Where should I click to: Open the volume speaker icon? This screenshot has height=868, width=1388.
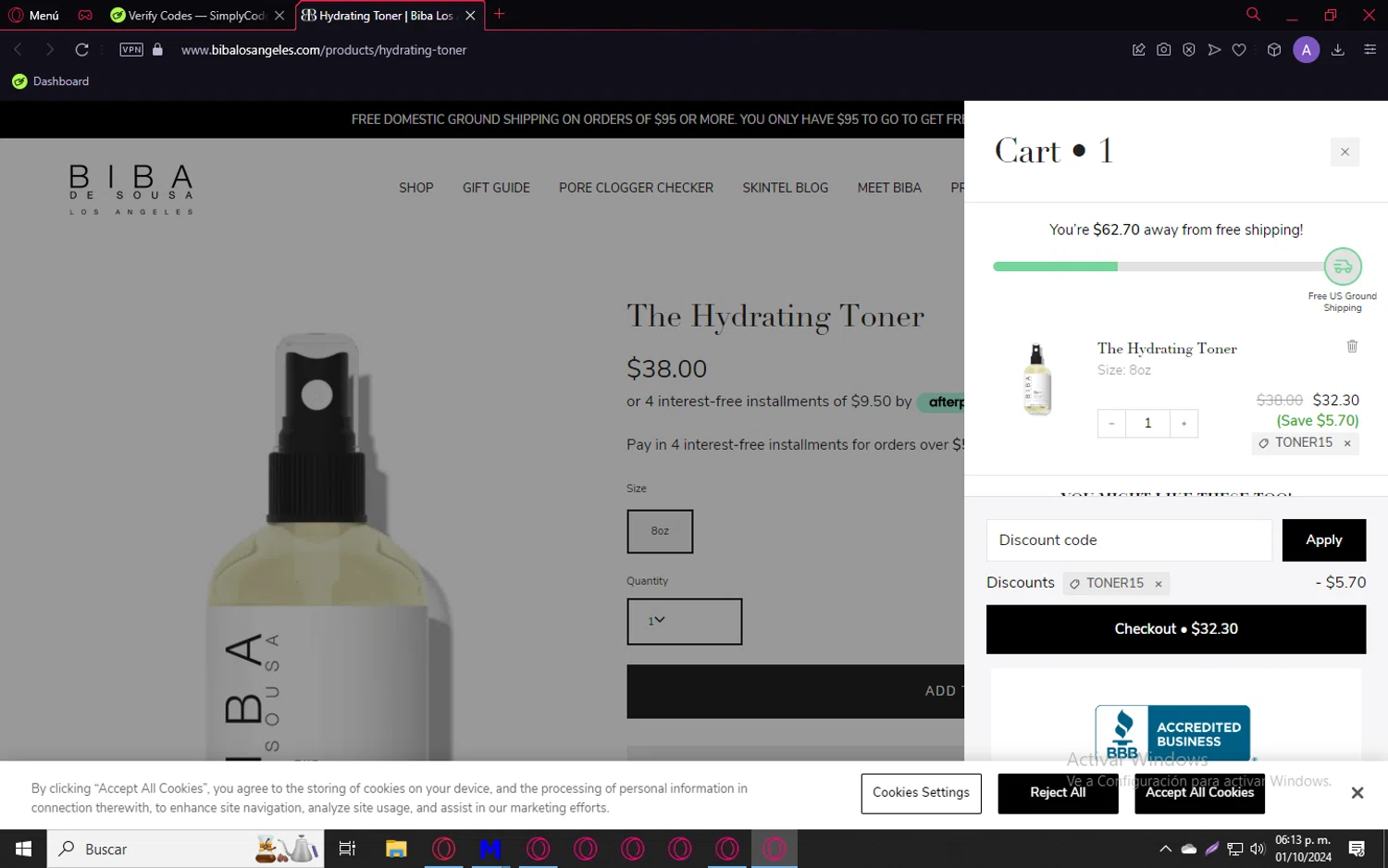[1257, 849]
